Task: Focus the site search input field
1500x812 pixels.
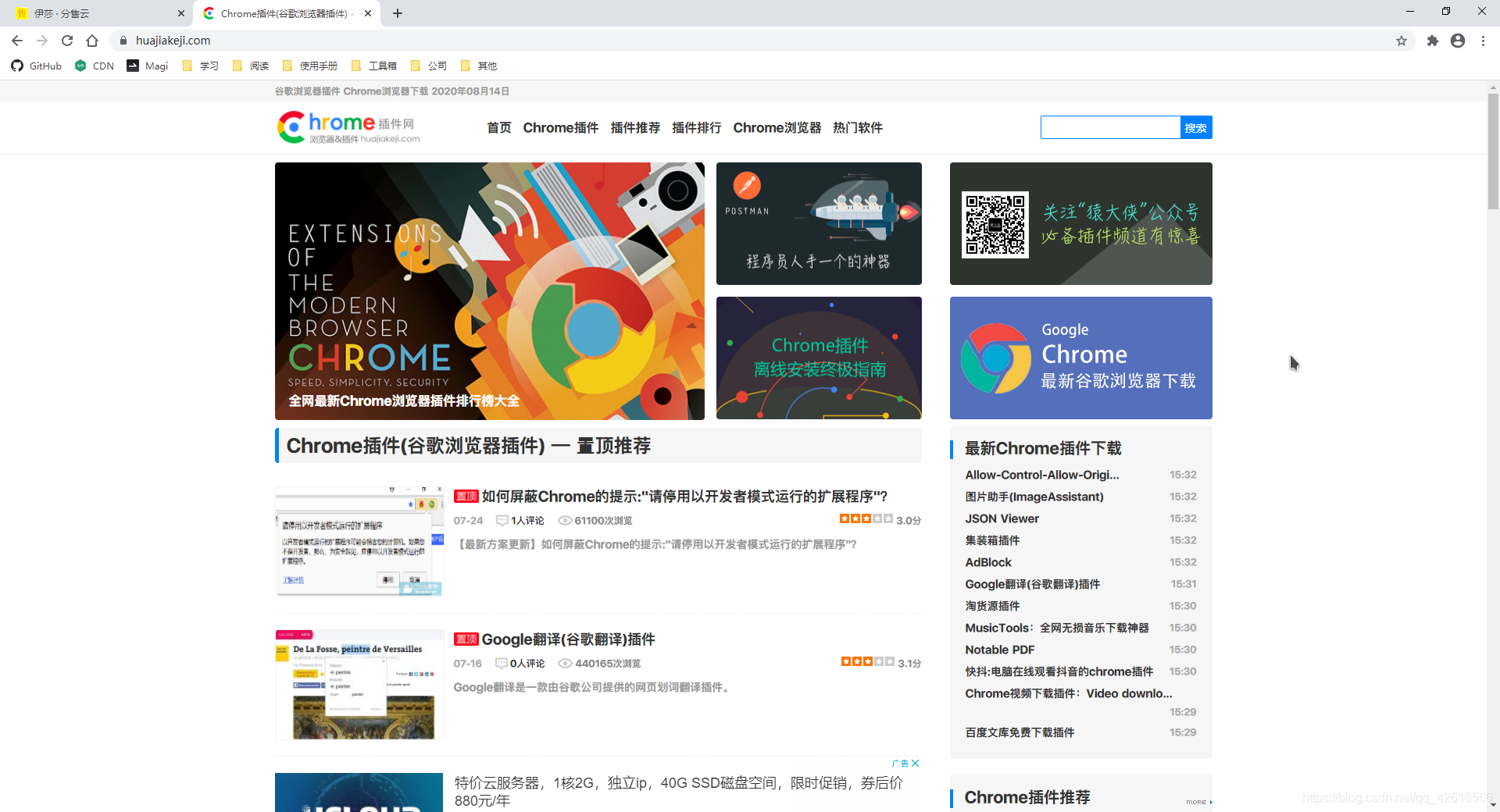Action: tap(1110, 127)
